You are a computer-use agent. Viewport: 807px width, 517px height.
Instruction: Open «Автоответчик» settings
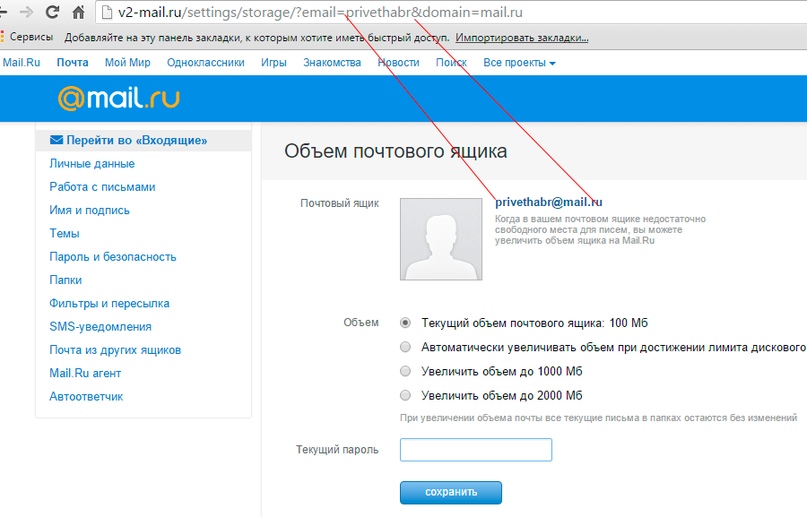[86, 397]
